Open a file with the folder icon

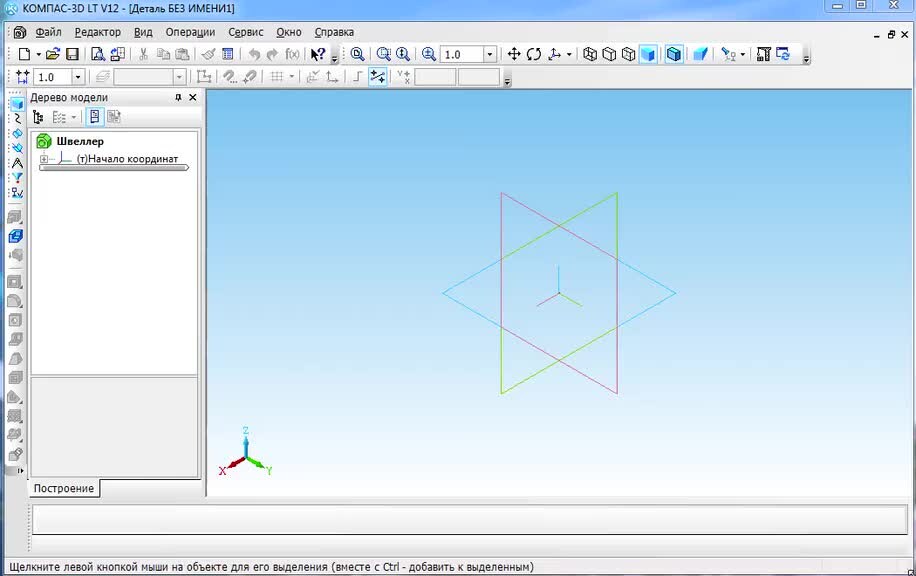[x=53, y=54]
